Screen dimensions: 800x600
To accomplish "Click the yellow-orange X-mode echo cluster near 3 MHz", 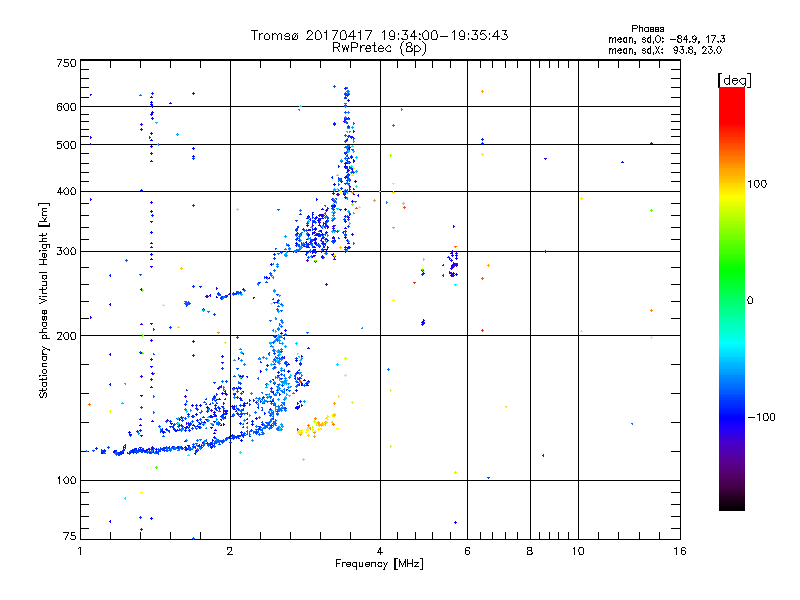I will pos(317,425).
